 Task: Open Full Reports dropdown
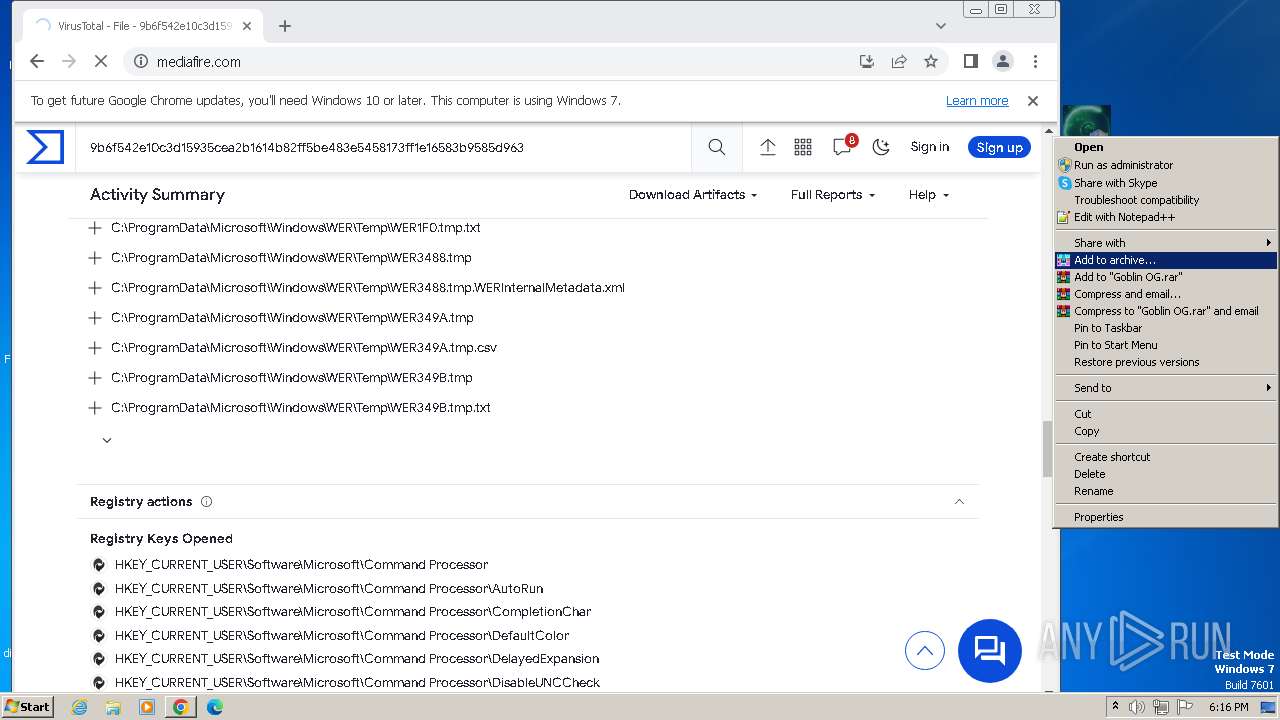coord(833,195)
